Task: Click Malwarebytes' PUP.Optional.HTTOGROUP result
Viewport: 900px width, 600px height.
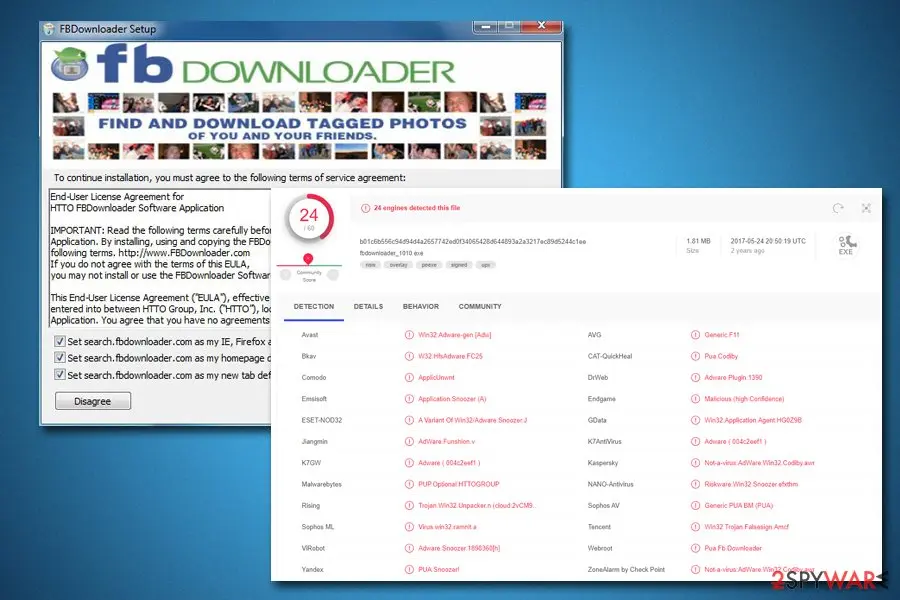Action: coord(459,484)
